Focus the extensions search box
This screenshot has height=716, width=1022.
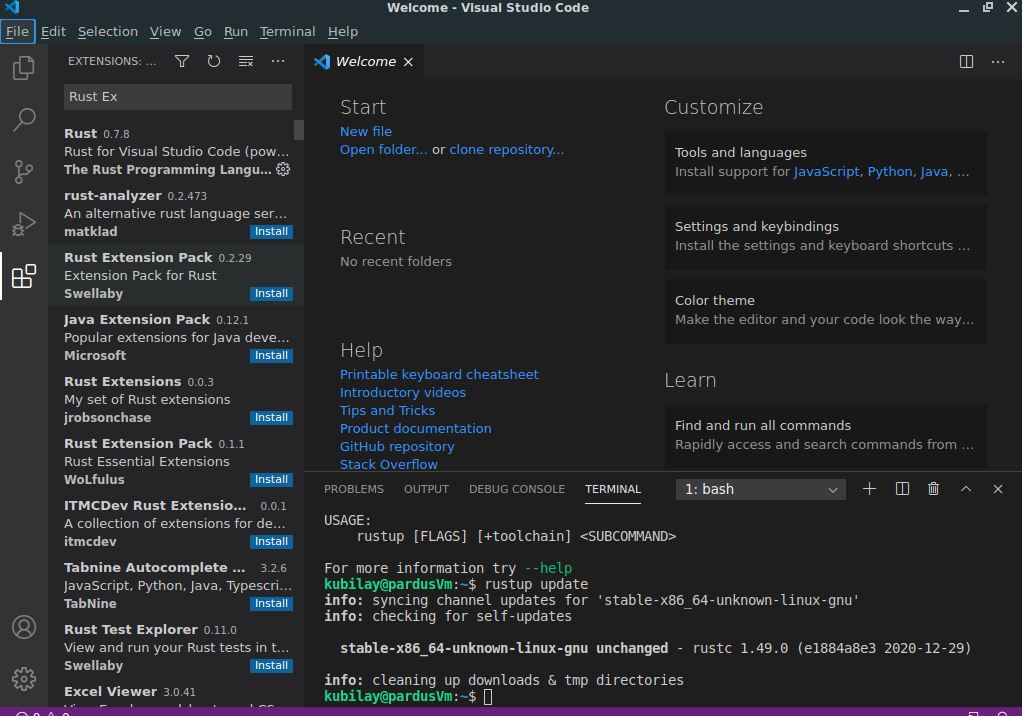tap(177, 97)
